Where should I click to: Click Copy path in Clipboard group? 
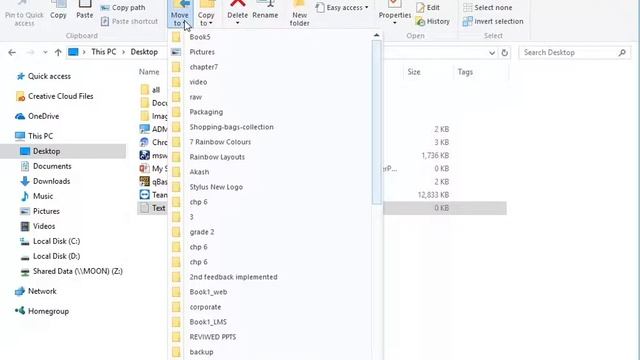[x=123, y=8]
